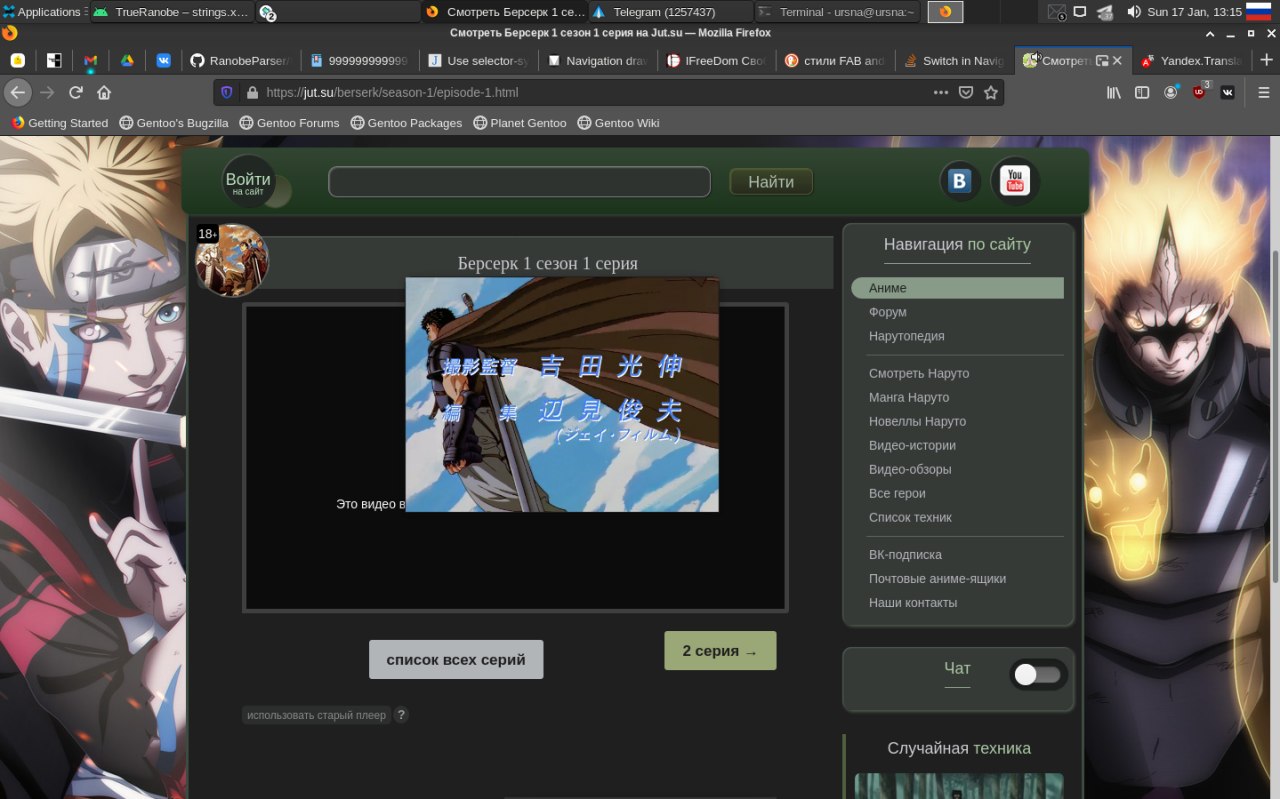Open Смотреть Наруто navigation link
The width and height of the screenshot is (1280, 799).
919,373
